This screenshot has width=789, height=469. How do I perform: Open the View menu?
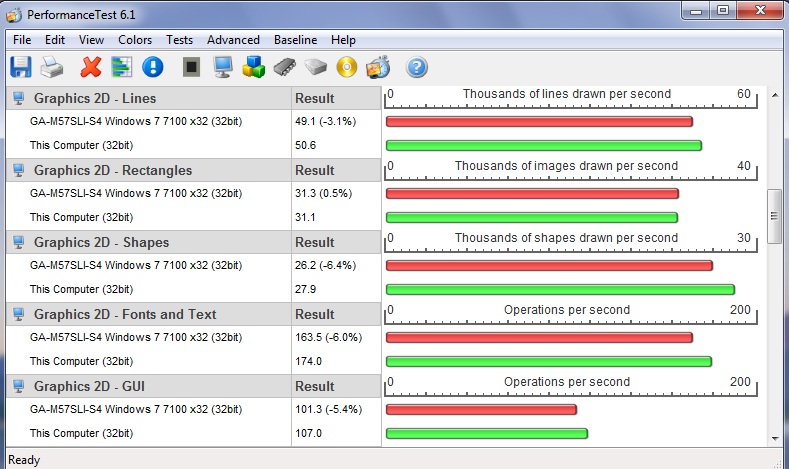[x=91, y=40]
